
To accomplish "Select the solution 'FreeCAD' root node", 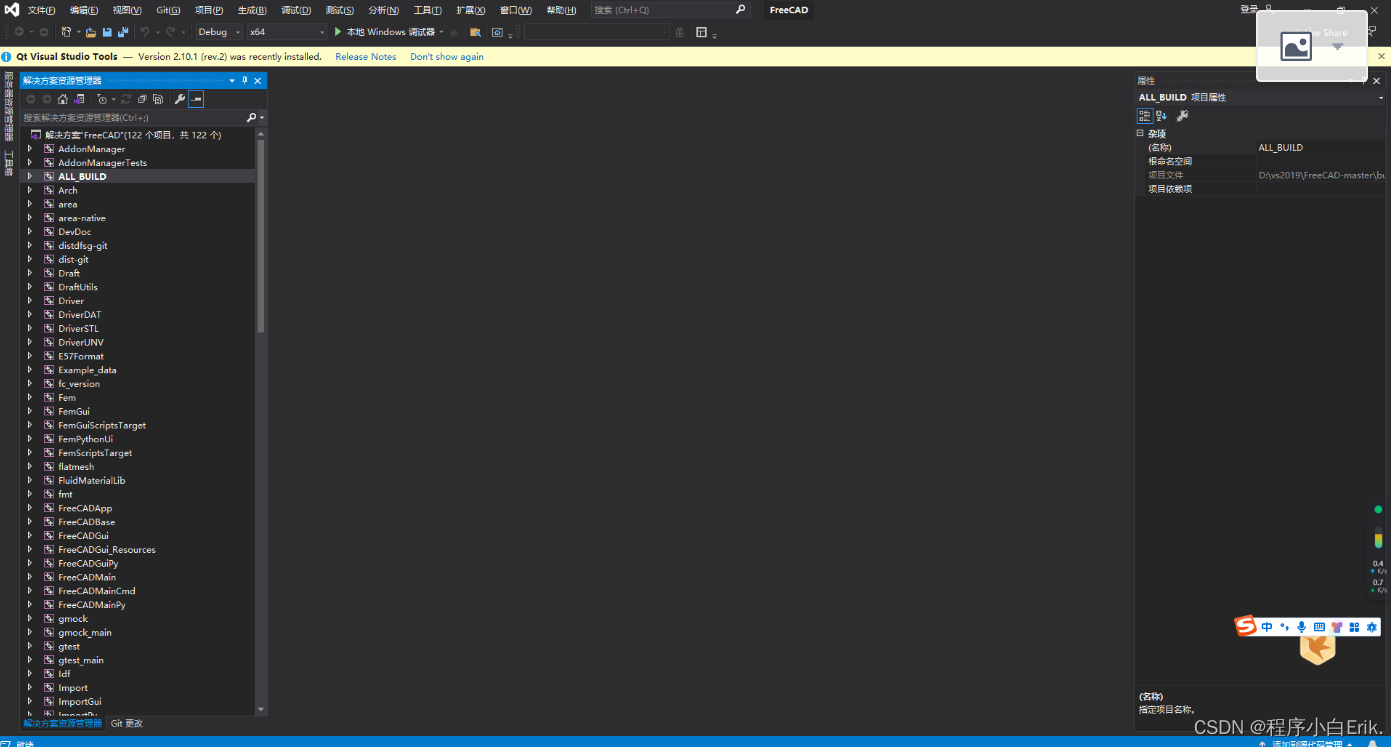I will point(133,135).
